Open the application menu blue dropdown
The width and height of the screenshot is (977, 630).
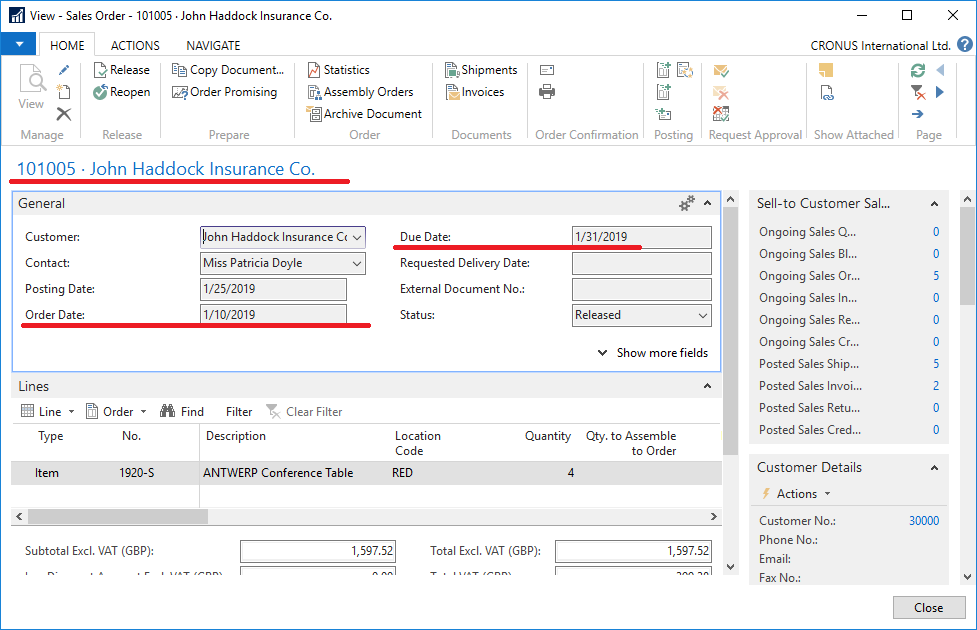(19, 44)
